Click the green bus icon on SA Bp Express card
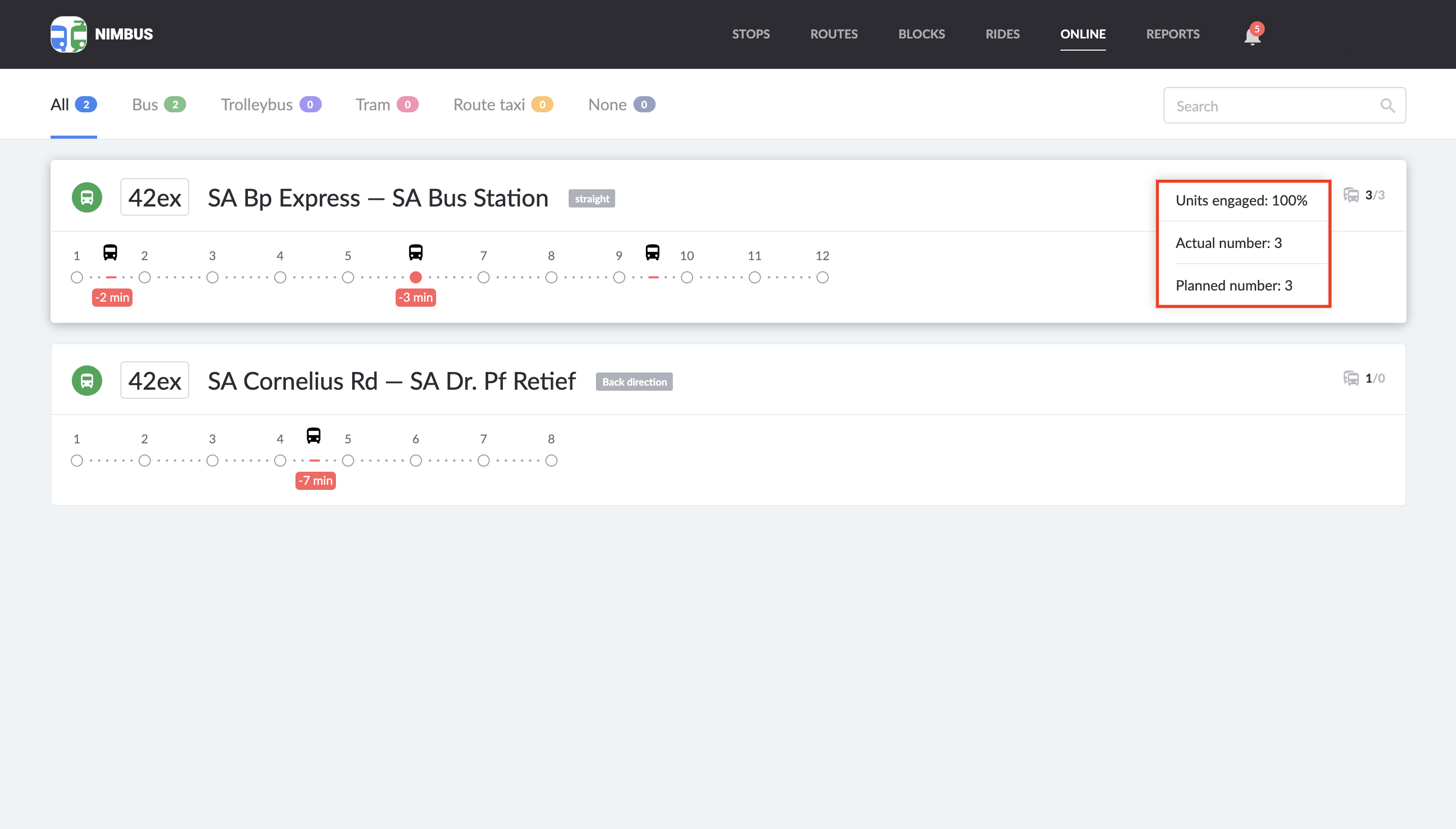This screenshot has width=1456, height=829. (87, 196)
